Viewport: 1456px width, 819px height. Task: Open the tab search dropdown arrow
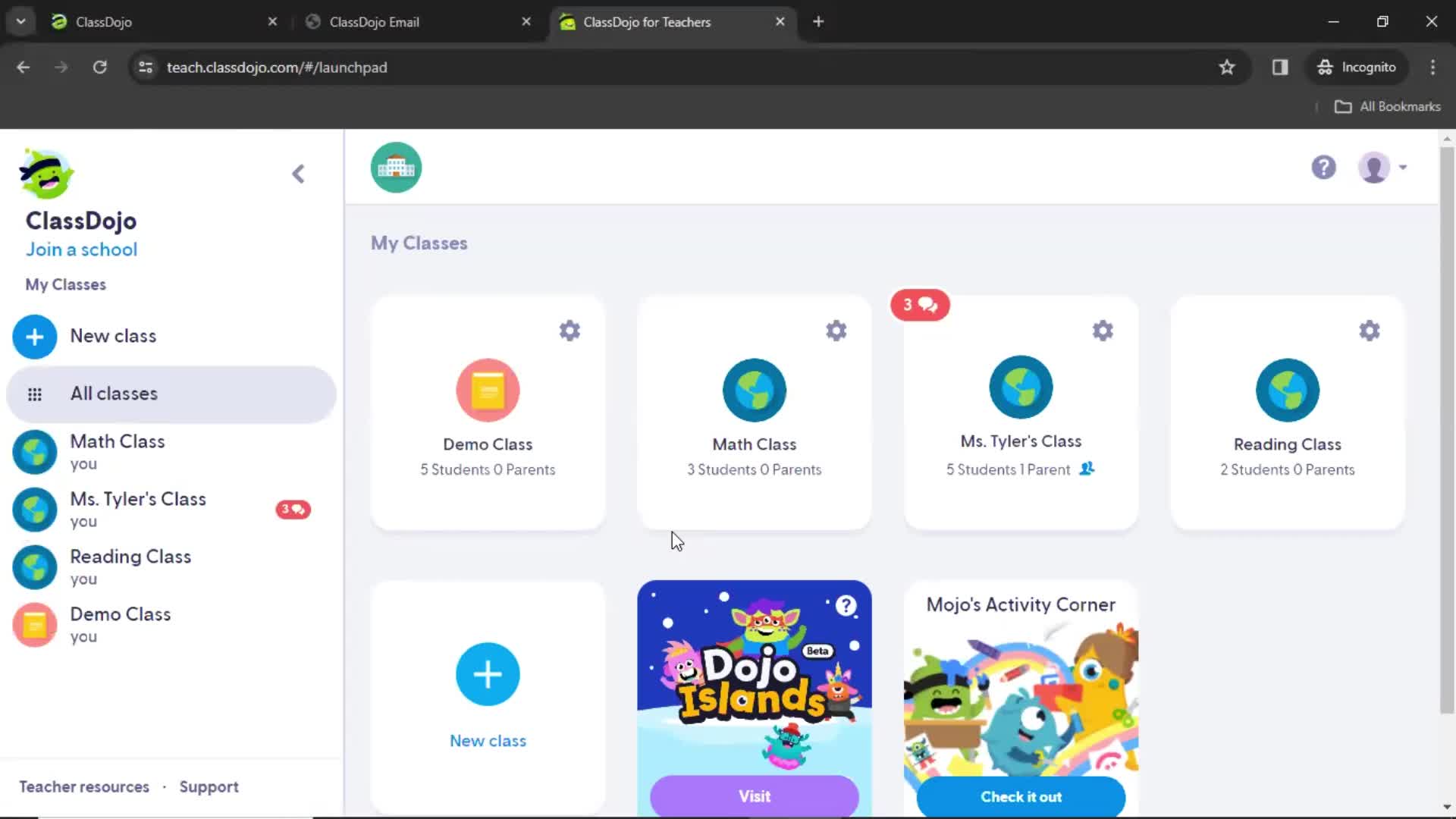pos(21,22)
